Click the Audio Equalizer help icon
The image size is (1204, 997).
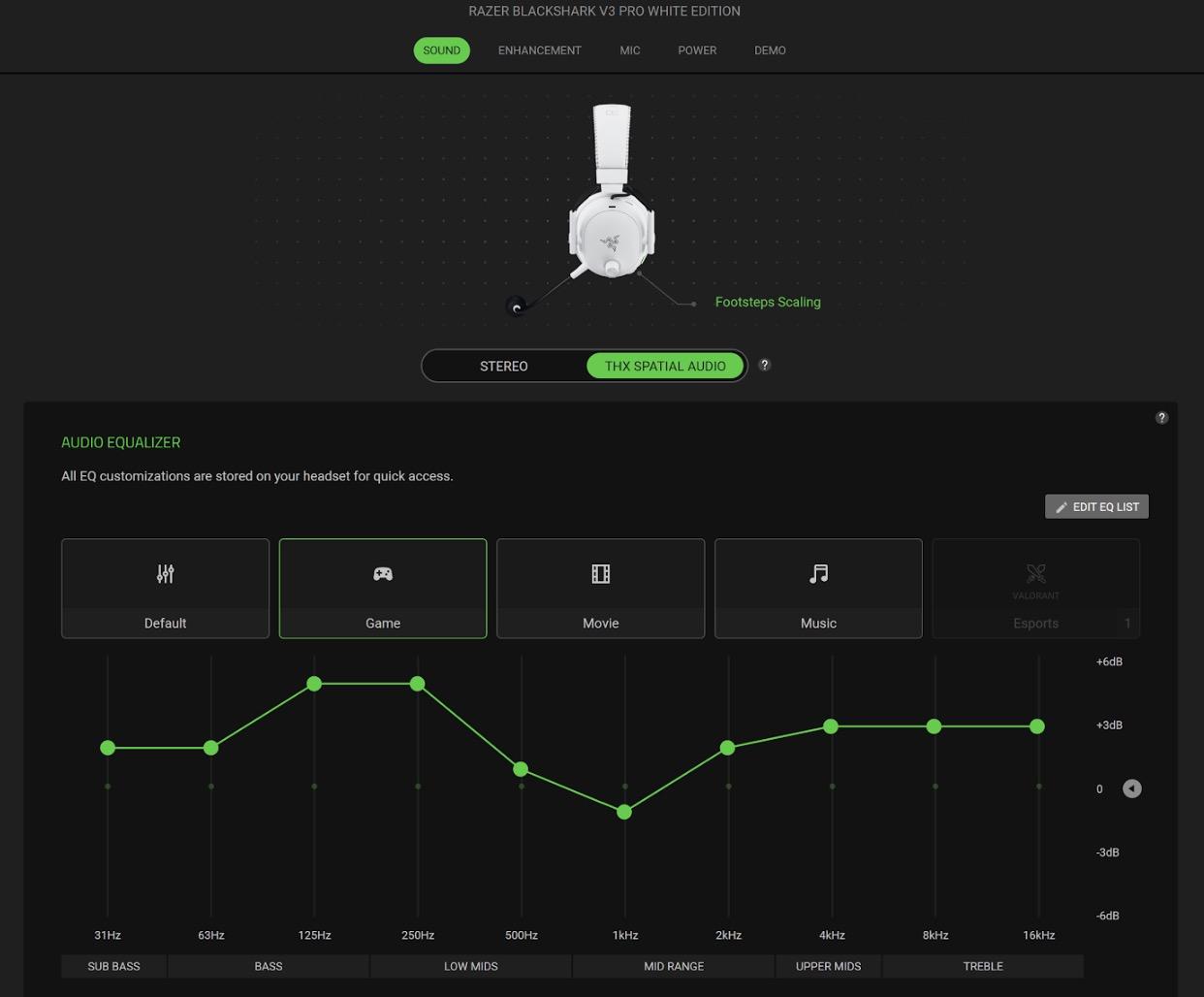[x=1161, y=418]
